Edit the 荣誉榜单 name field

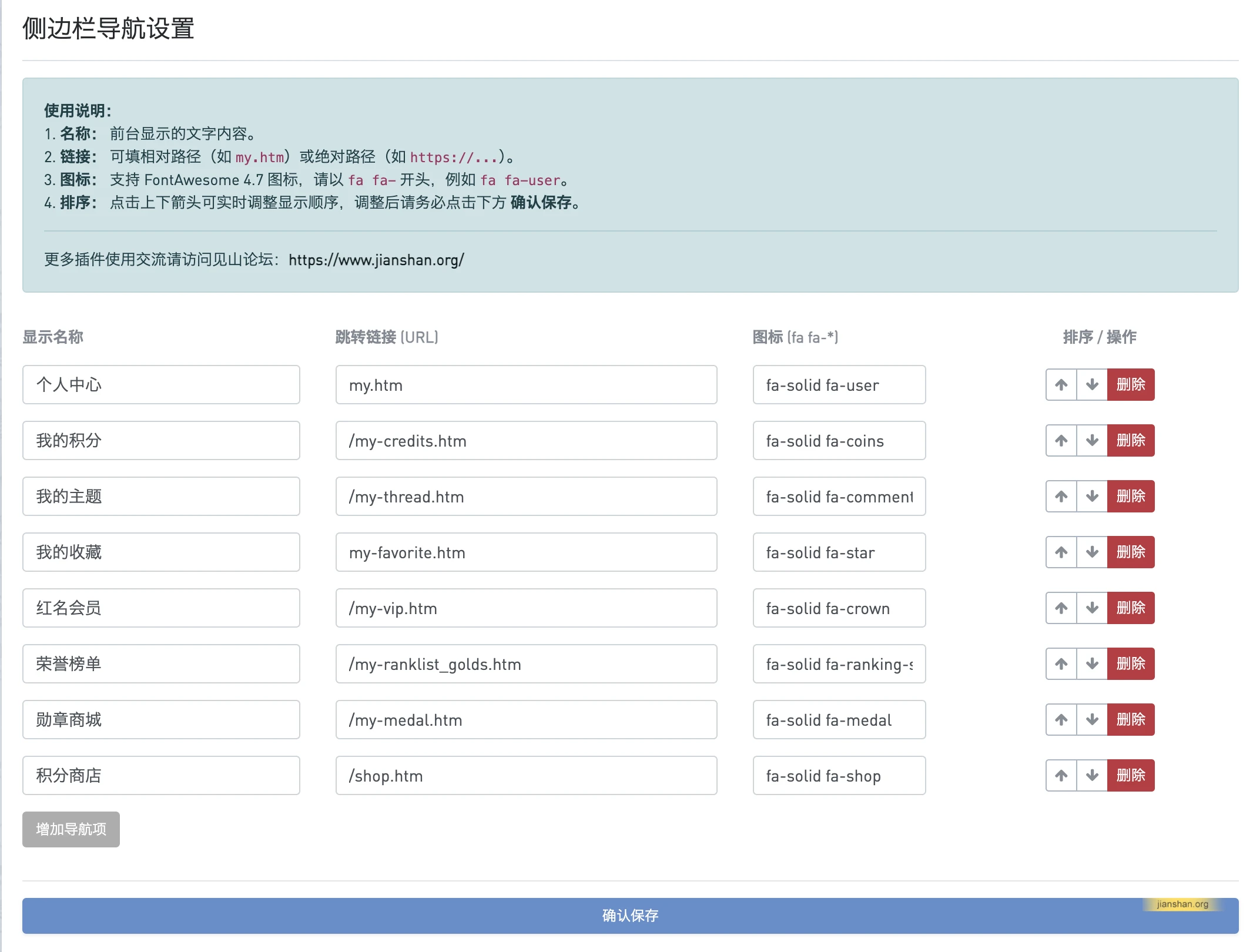161,664
